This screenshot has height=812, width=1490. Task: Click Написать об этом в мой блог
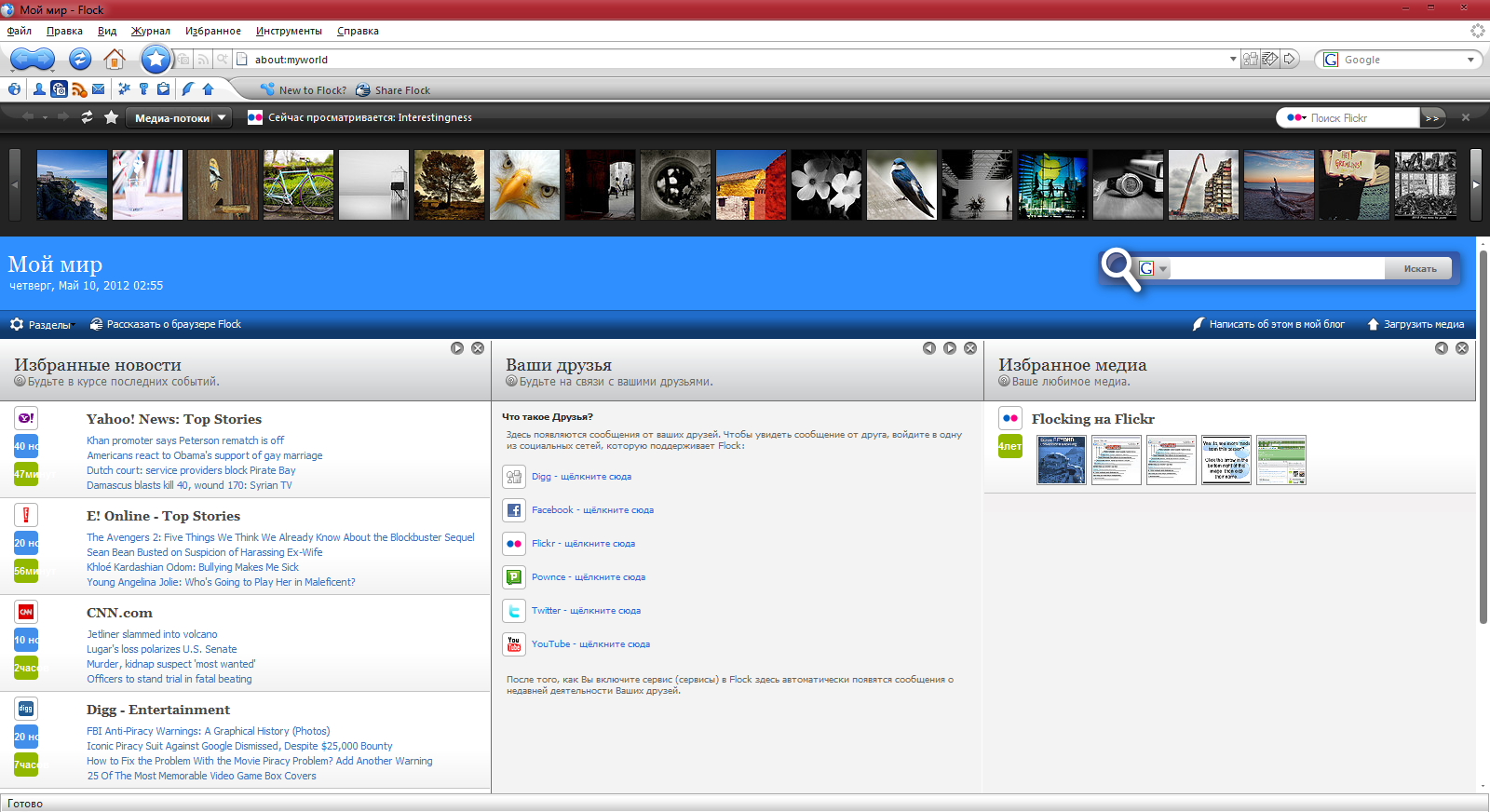[x=1268, y=324]
